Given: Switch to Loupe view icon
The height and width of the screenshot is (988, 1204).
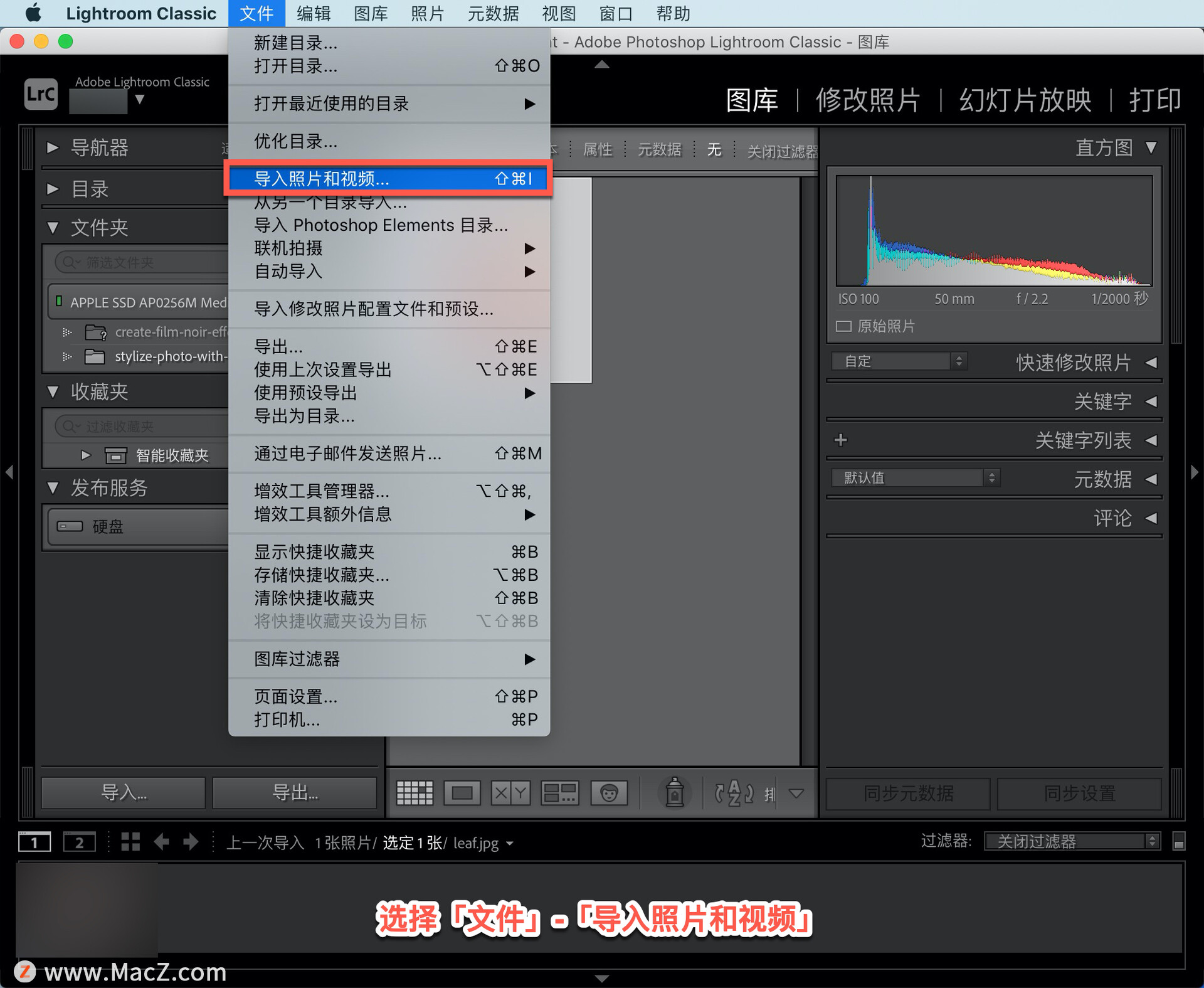Looking at the screenshot, I should (x=462, y=793).
